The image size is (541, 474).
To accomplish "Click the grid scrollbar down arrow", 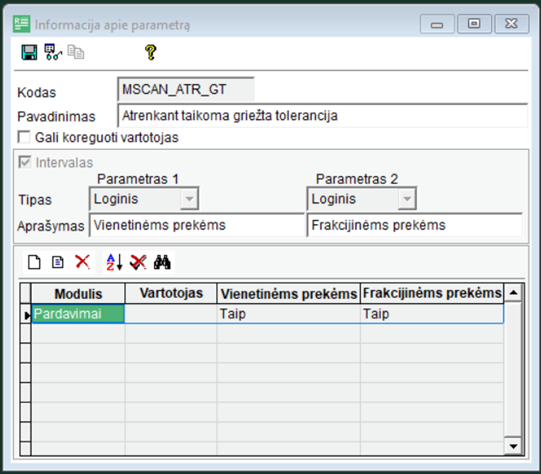I will click(513, 446).
